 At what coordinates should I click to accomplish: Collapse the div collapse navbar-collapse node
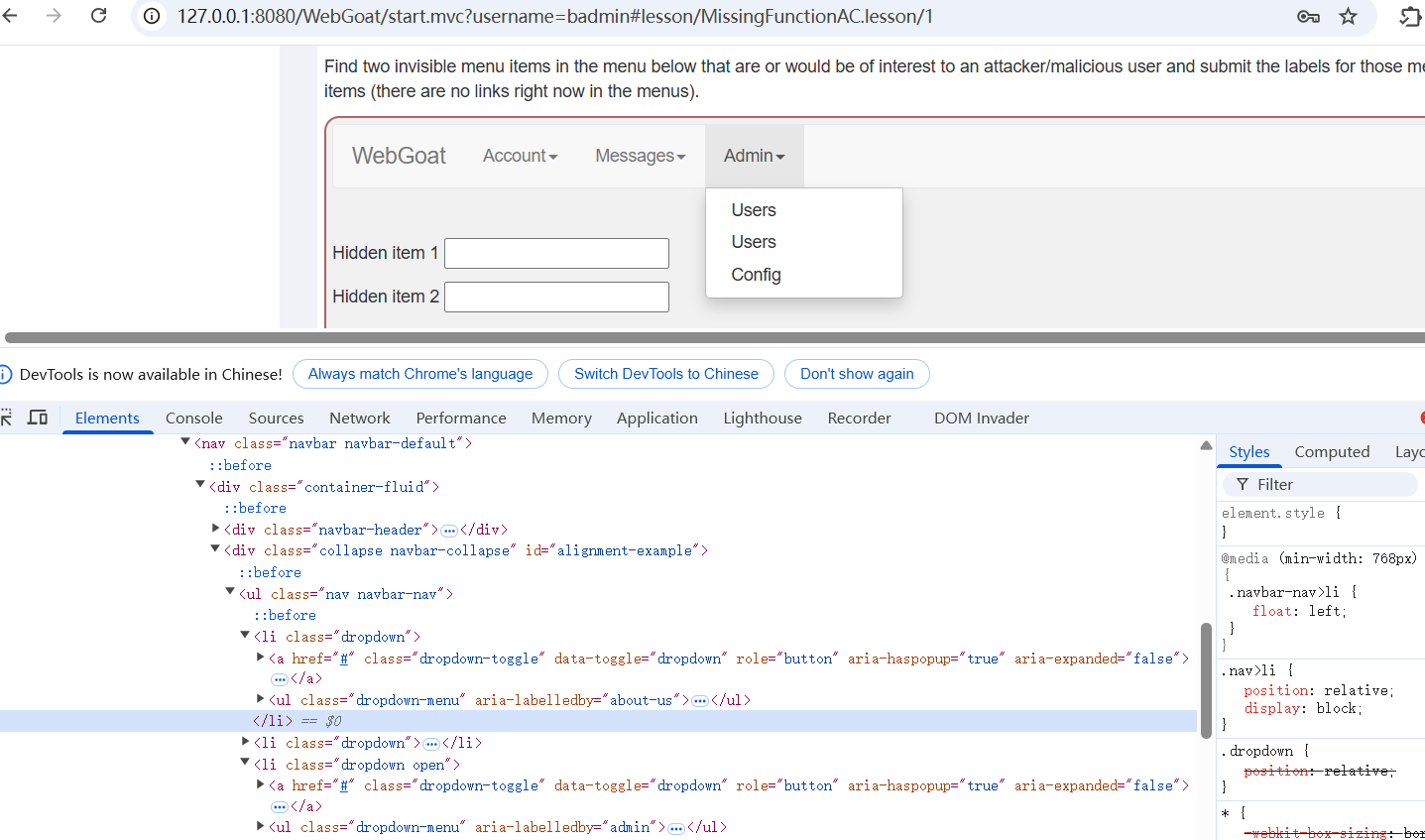(x=214, y=549)
